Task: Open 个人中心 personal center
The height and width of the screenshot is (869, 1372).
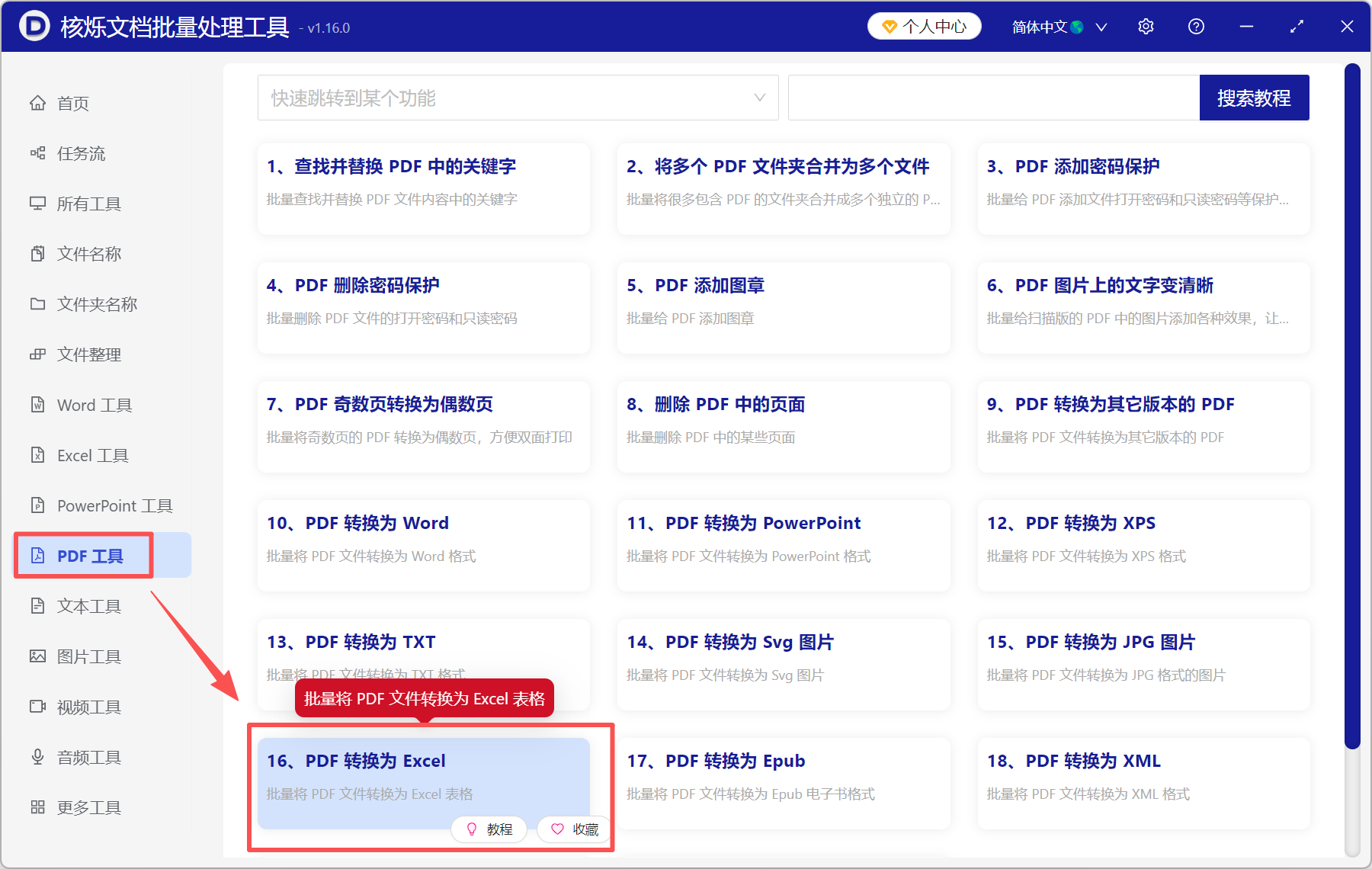Action: coord(924,26)
